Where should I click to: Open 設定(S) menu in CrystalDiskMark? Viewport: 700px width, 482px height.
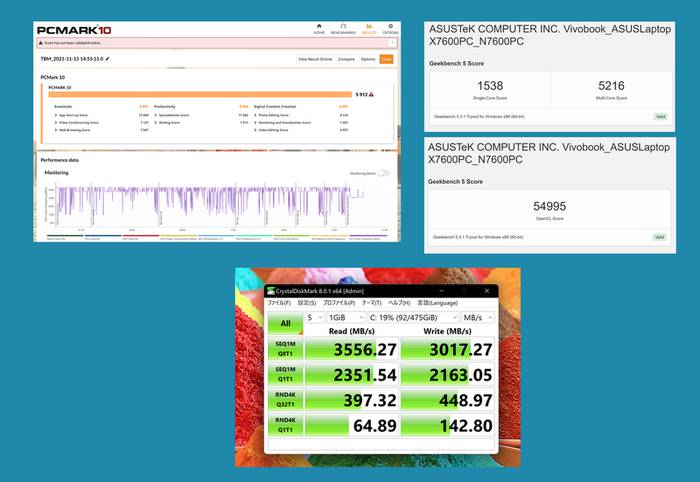click(307, 303)
